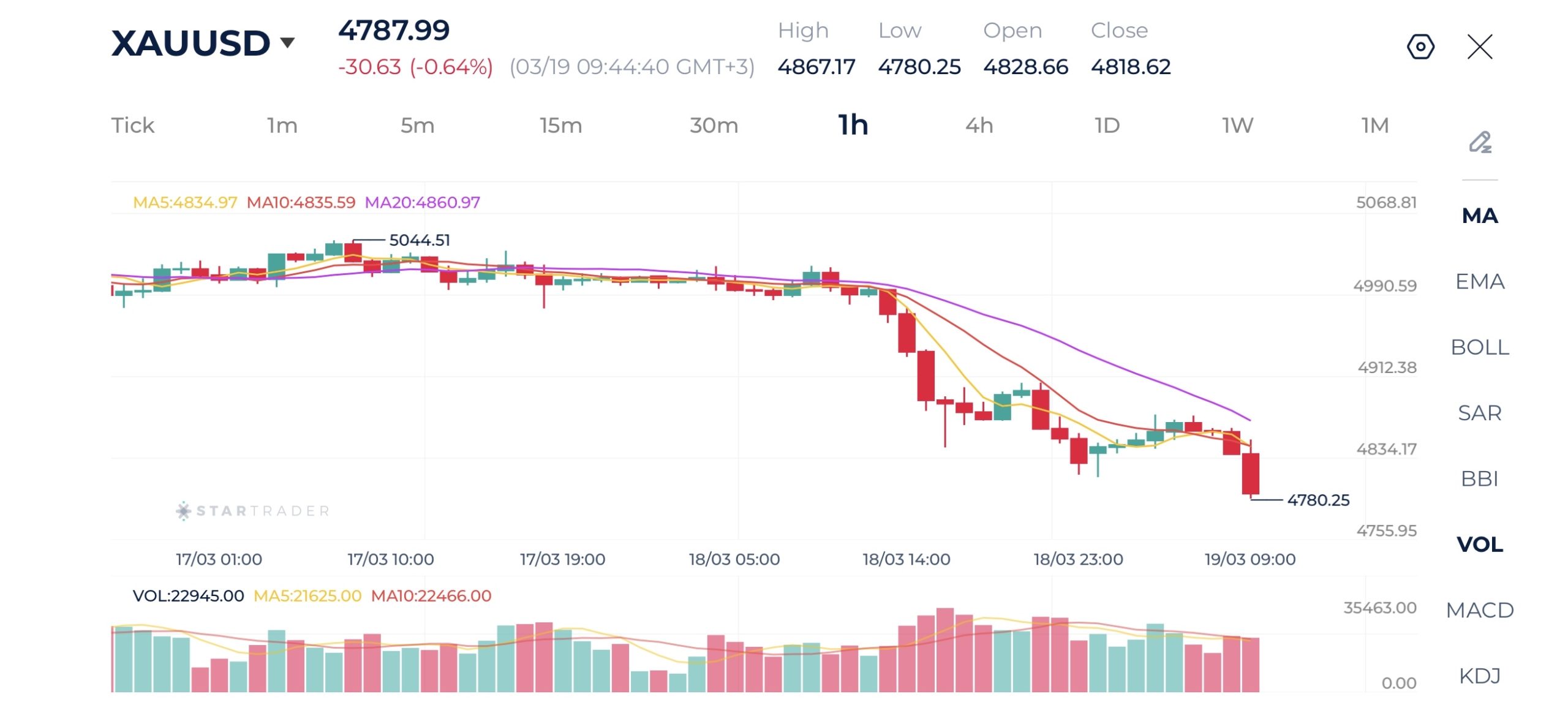Switch to 1M monthly timeframe
Viewport: 1568px width, 721px height.
(x=1374, y=126)
